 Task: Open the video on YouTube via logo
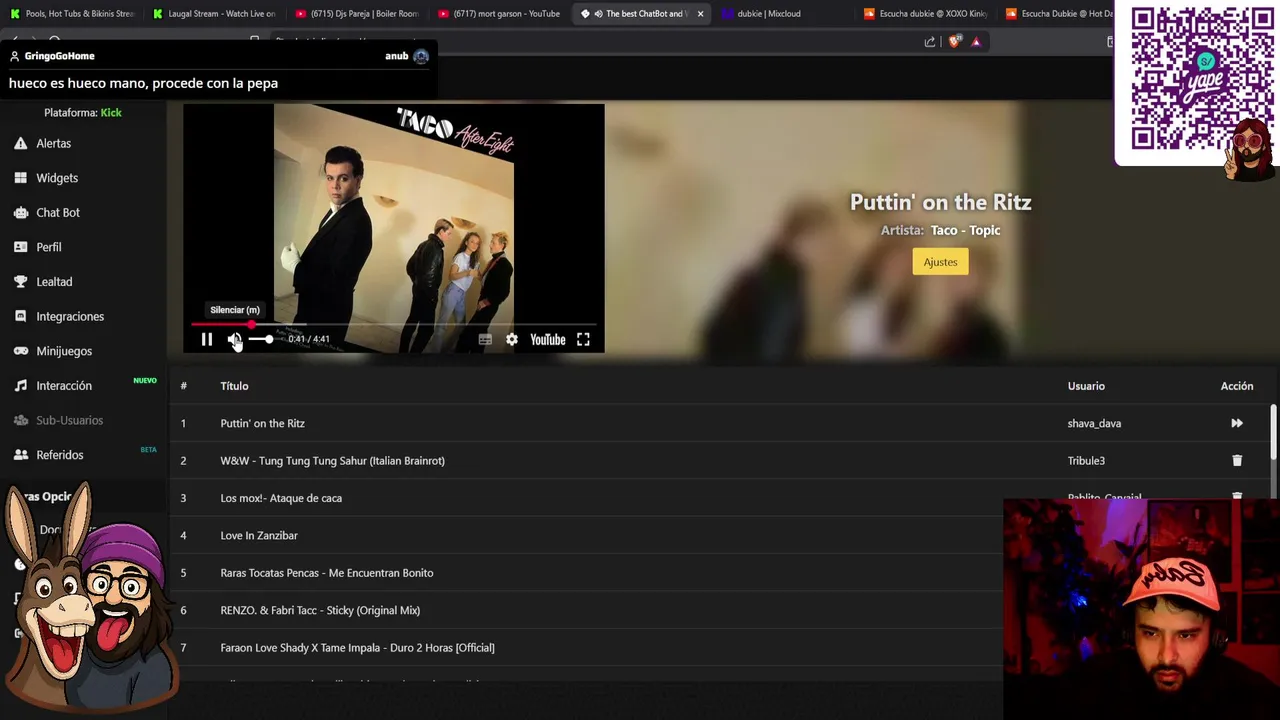coord(548,340)
